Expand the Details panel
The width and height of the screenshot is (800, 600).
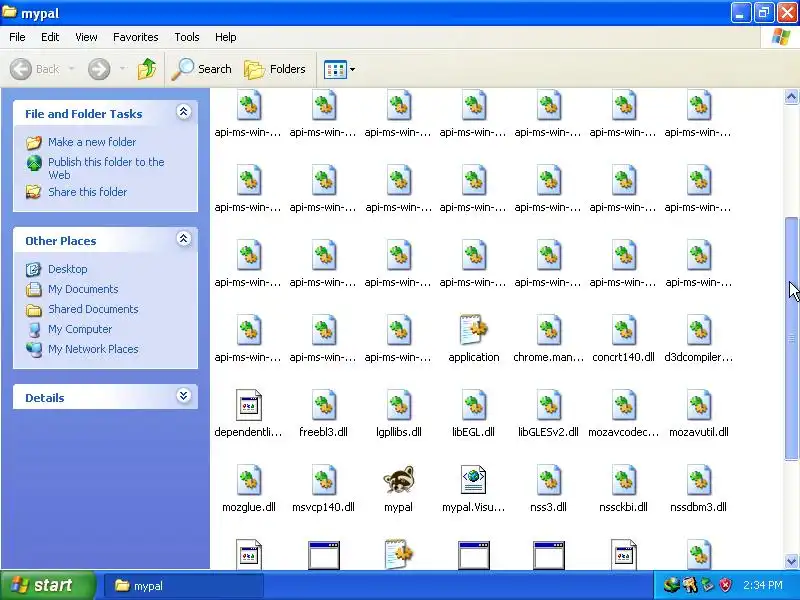[x=184, y=396]
